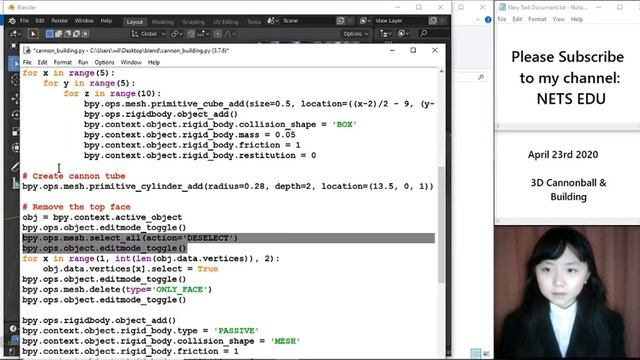Image resolution: width=640 pixels, height=360 pixels.
Task: Open Notepad View menu
Action: [558, 19]
